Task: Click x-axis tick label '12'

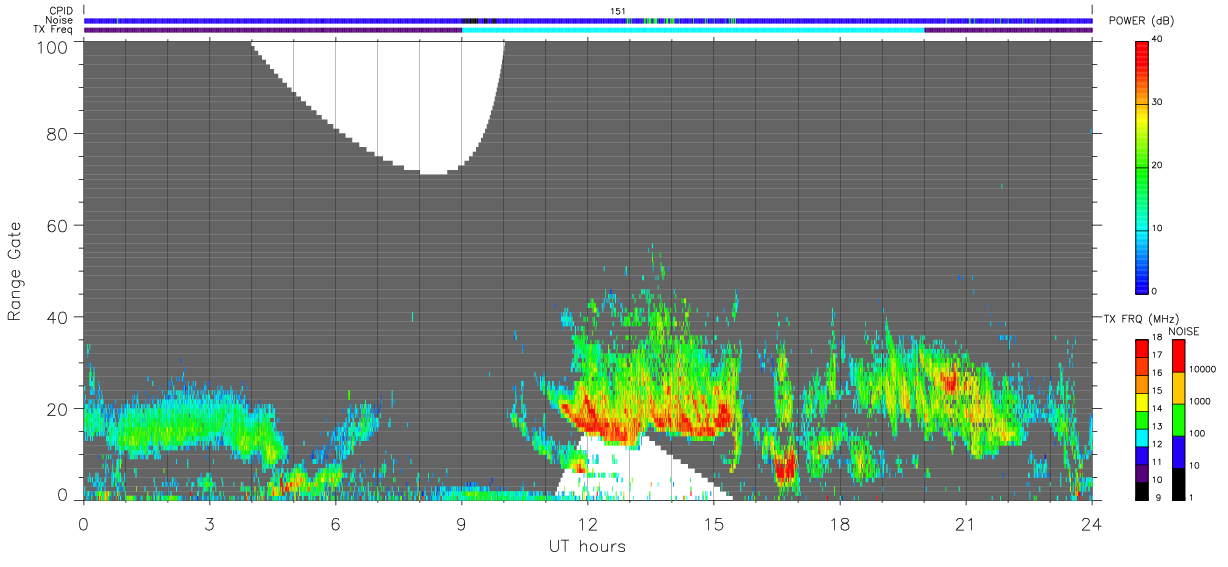Action: [587, 523]
